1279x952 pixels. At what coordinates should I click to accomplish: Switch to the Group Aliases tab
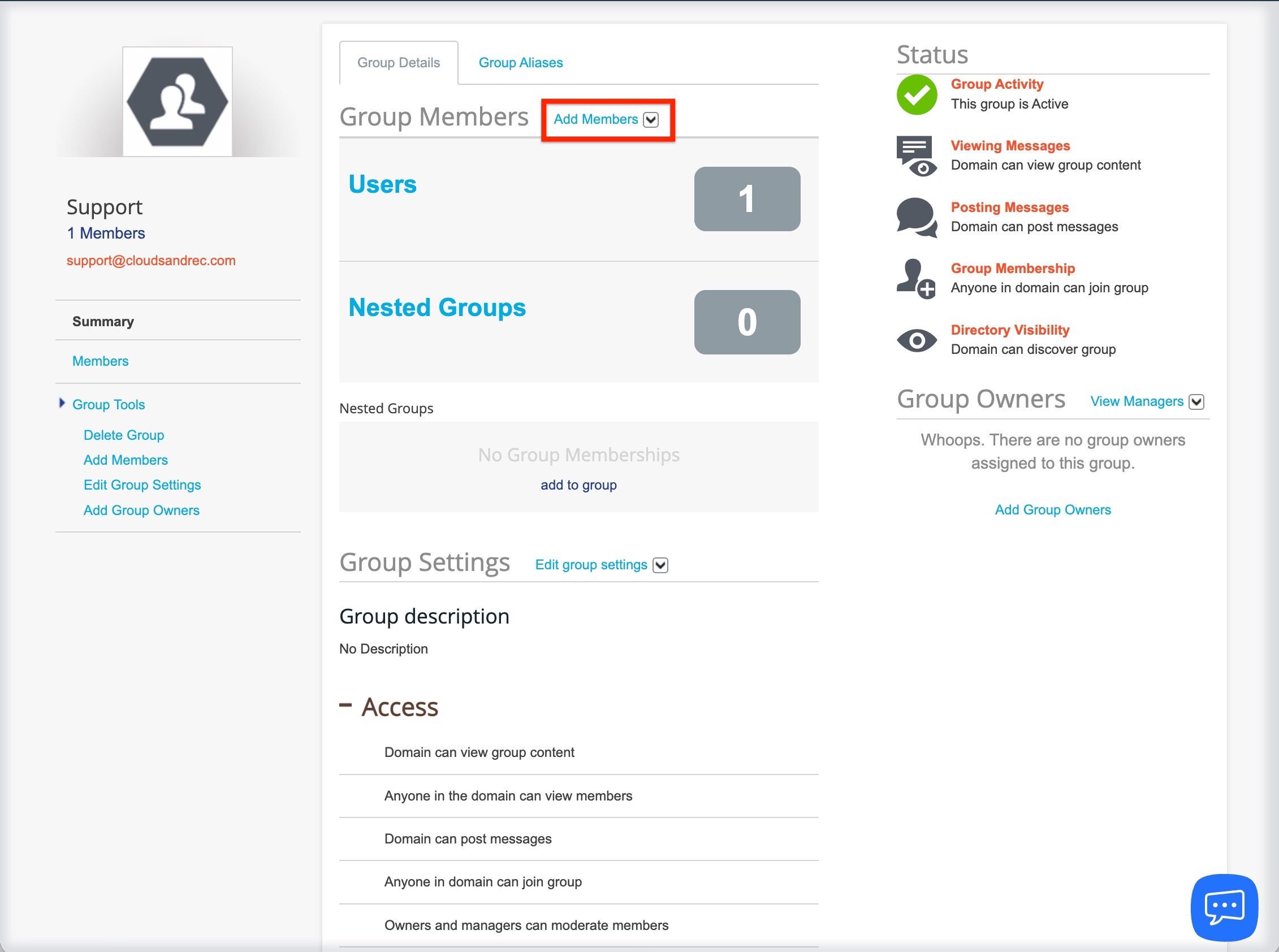coord(520,62)
